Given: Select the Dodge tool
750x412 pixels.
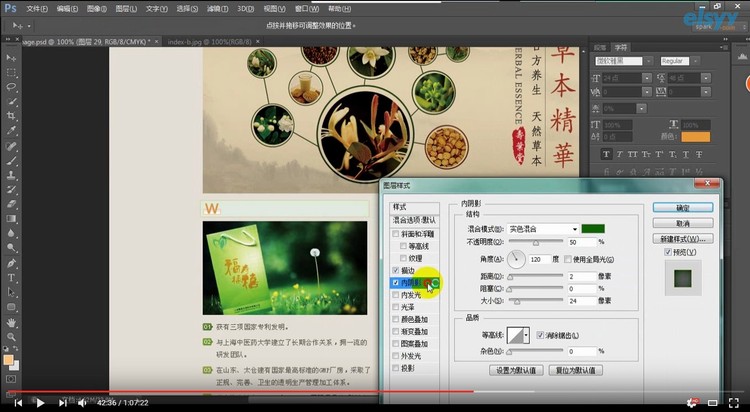Looking at the screenshot, I should 11,247.
